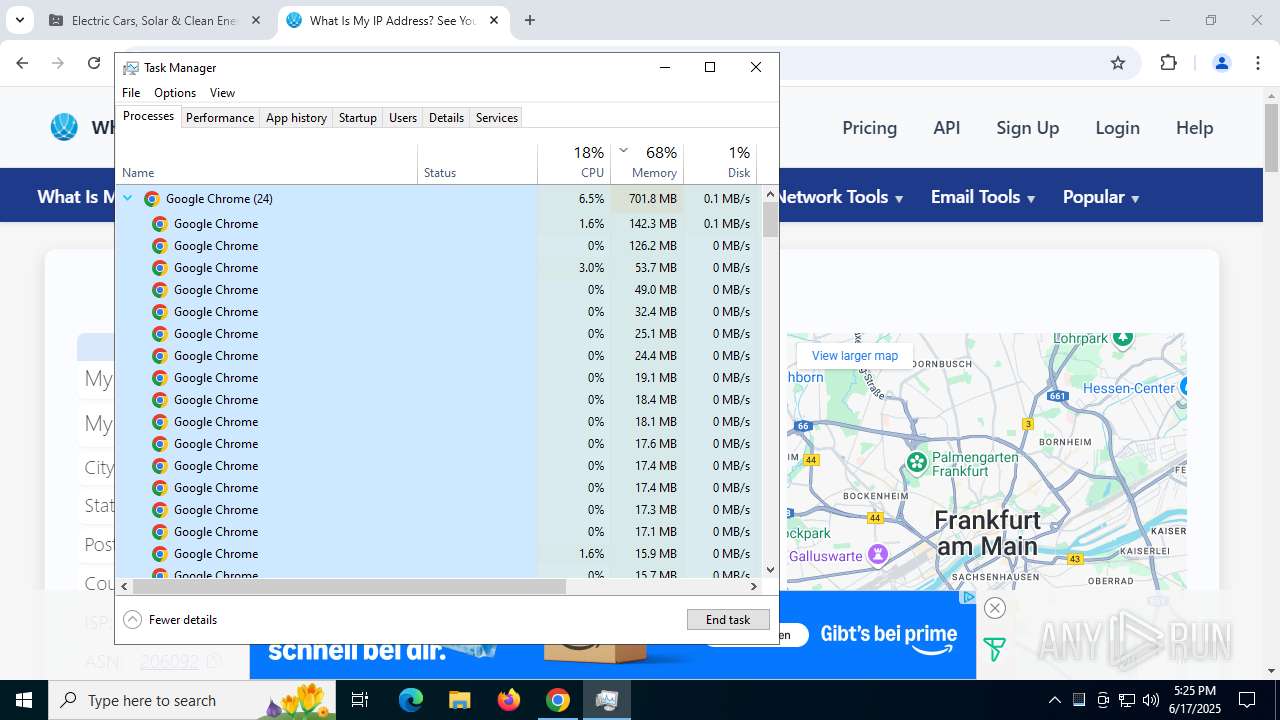Switch to the Performance tab
The width and height of the screenshot is (1280, 720).
220,118
